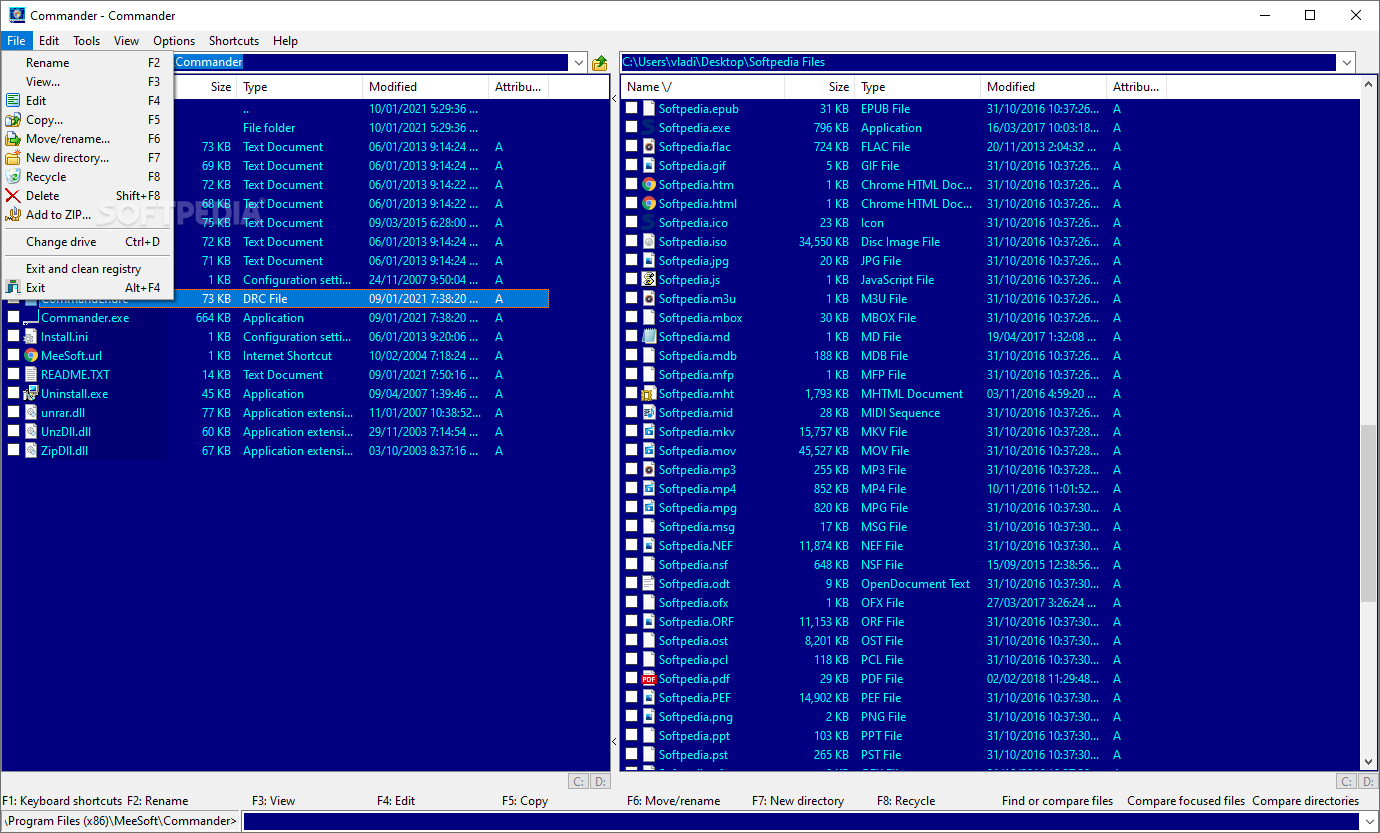Viewport: 1380px width, 833px height.
Task: Choose Change drive from File menu
Action: click(88, 241)
